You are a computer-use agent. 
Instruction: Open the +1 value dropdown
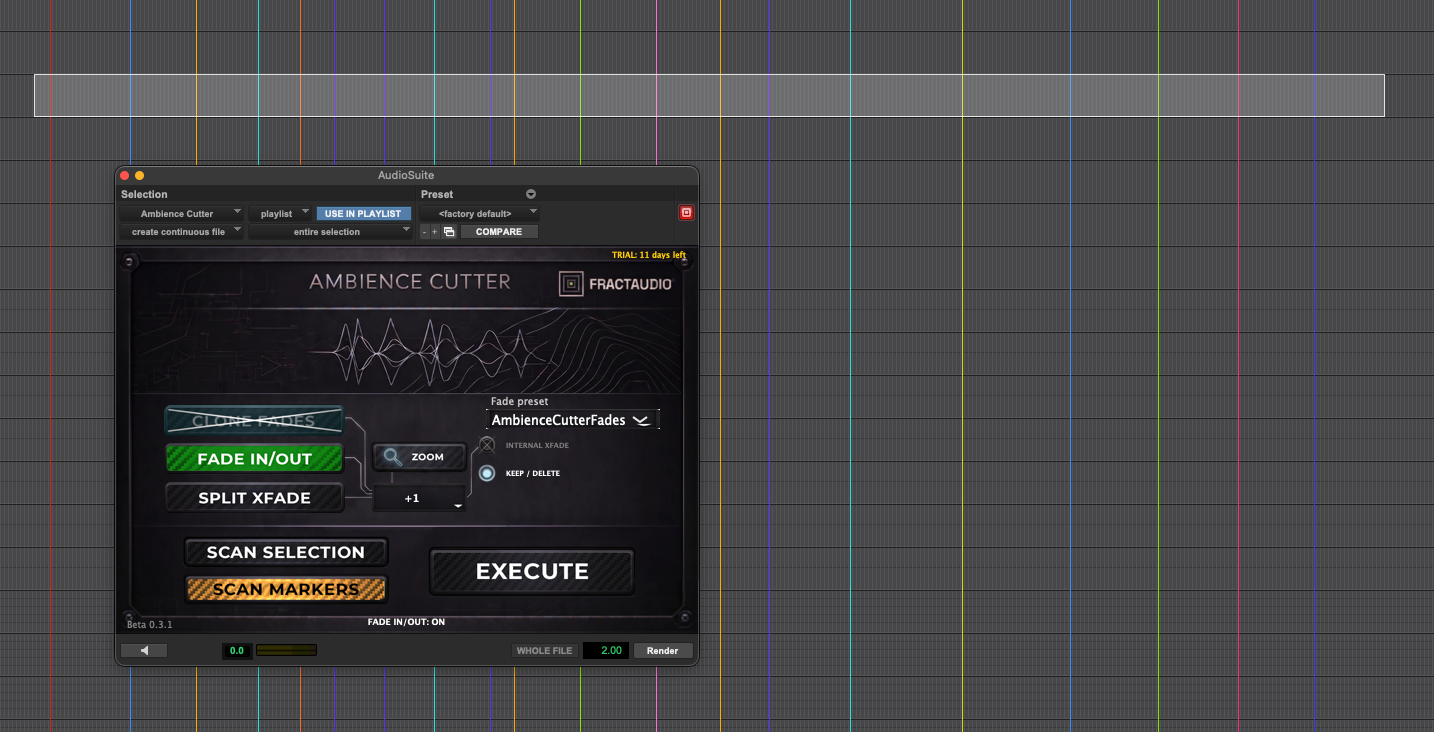419,498
